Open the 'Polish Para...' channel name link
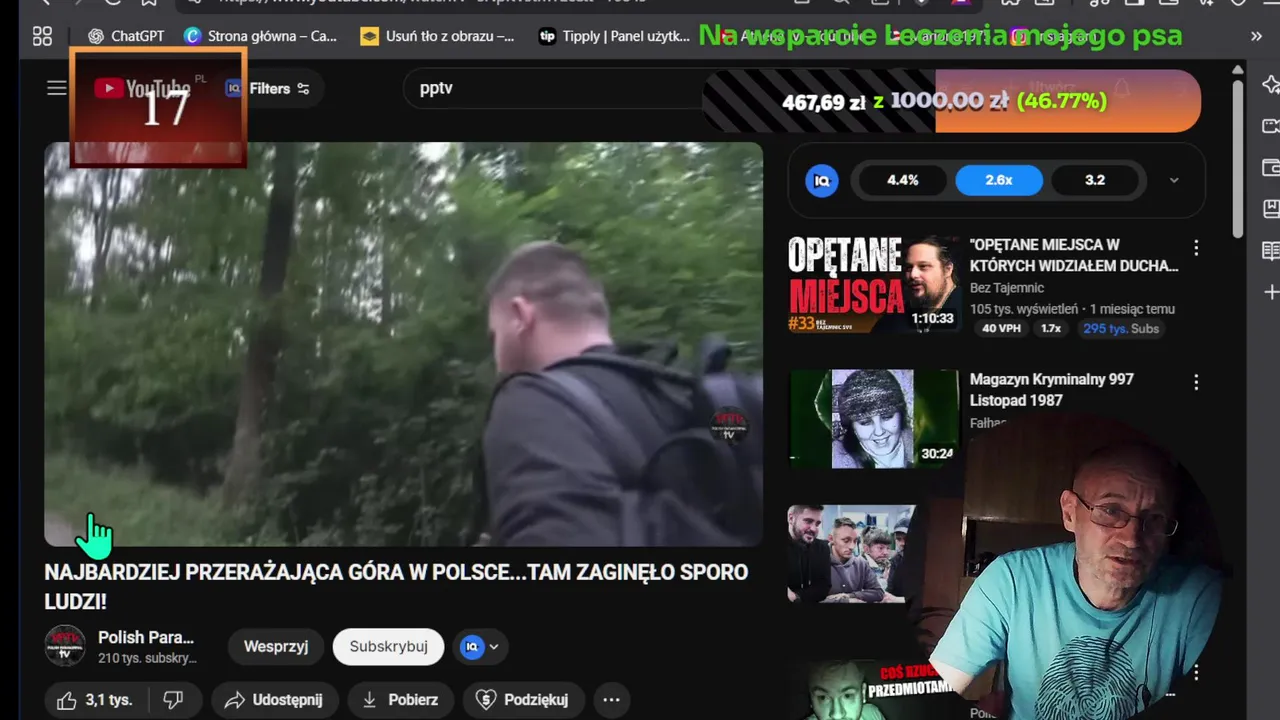This screenshot has width=1280, height=720. coord(146,637)
